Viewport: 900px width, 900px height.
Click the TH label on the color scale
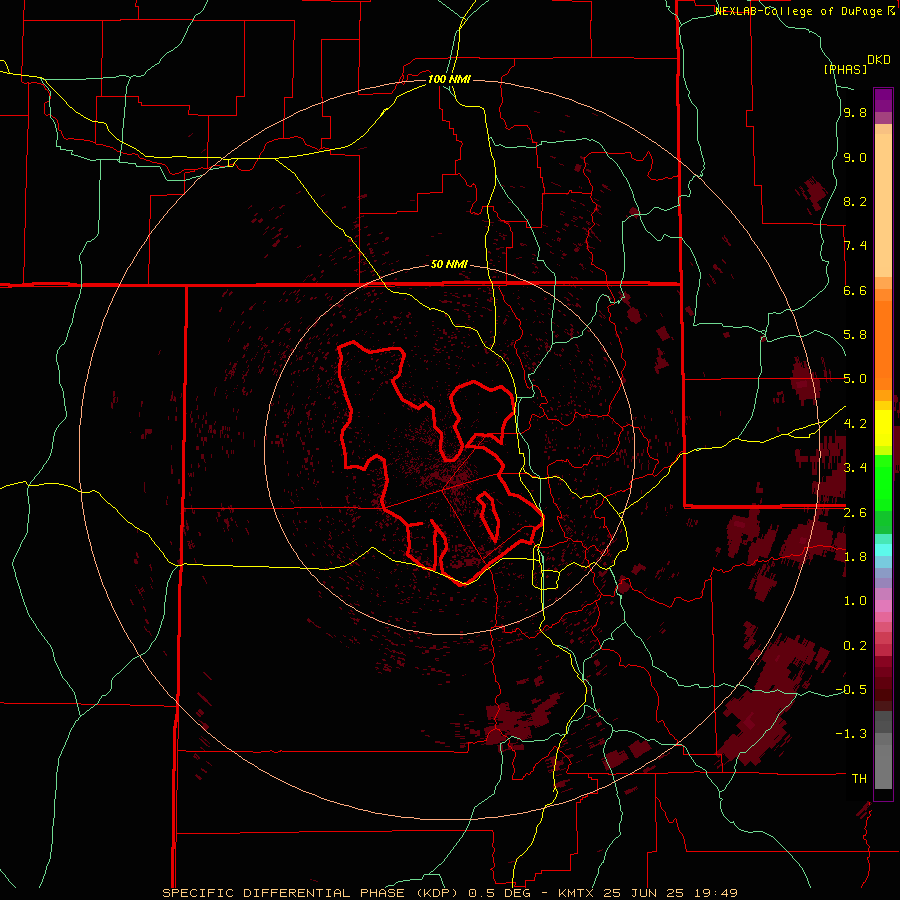(x=859, y=778)
